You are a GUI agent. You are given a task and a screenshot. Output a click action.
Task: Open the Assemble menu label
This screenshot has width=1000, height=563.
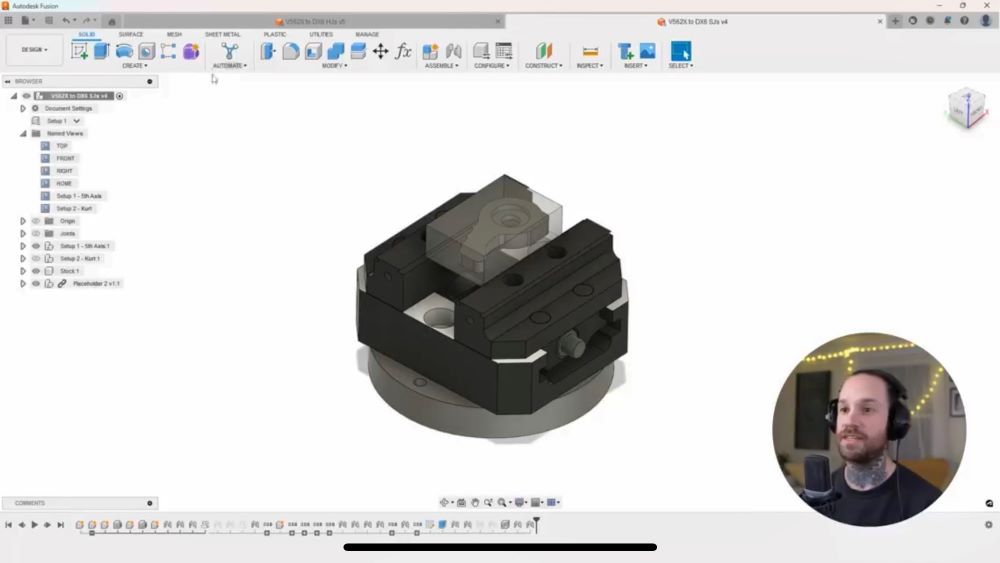click(x=441, y=66)
